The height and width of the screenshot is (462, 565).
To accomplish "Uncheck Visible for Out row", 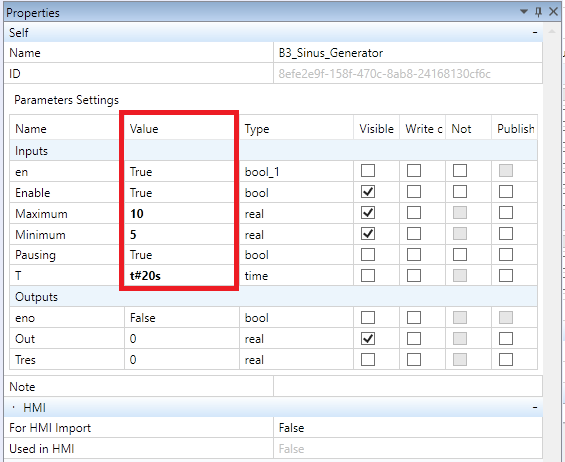I will (368, 338).
